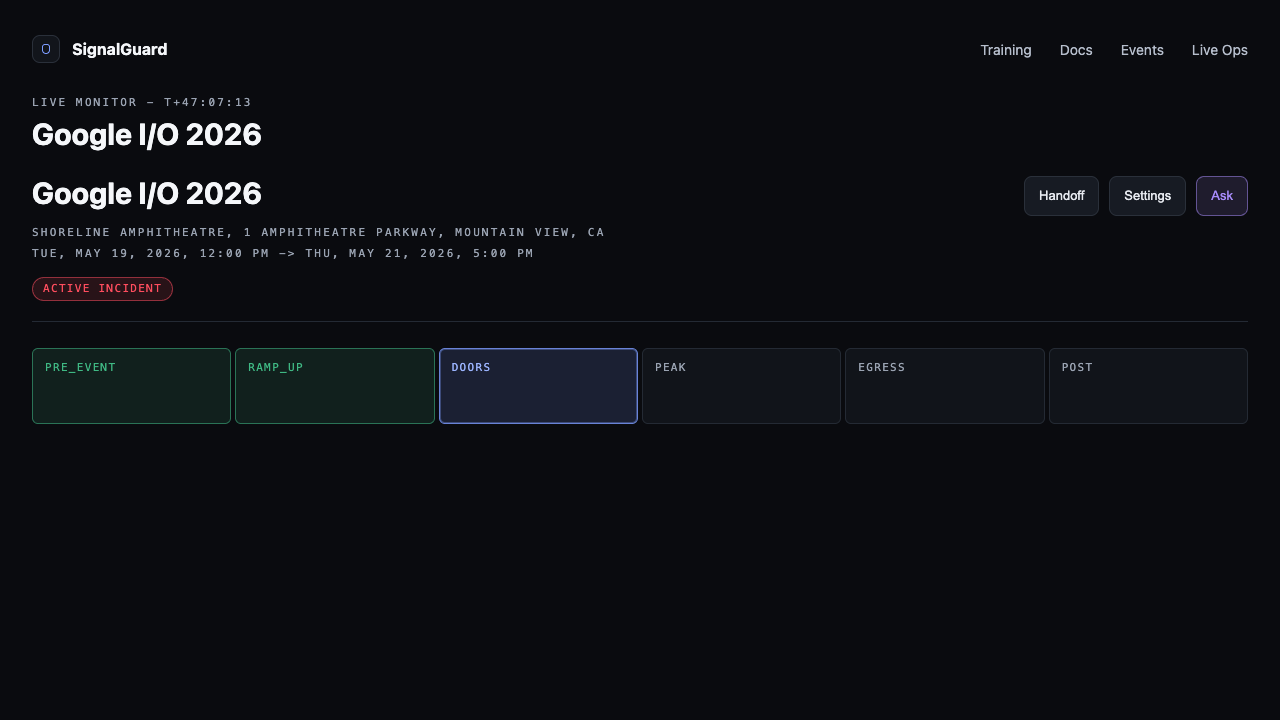The width and height of the screenshot is (1280, 720).
Task: Click the LIVE MONITOR T+47:07:13 text
Action: point(142,102)
